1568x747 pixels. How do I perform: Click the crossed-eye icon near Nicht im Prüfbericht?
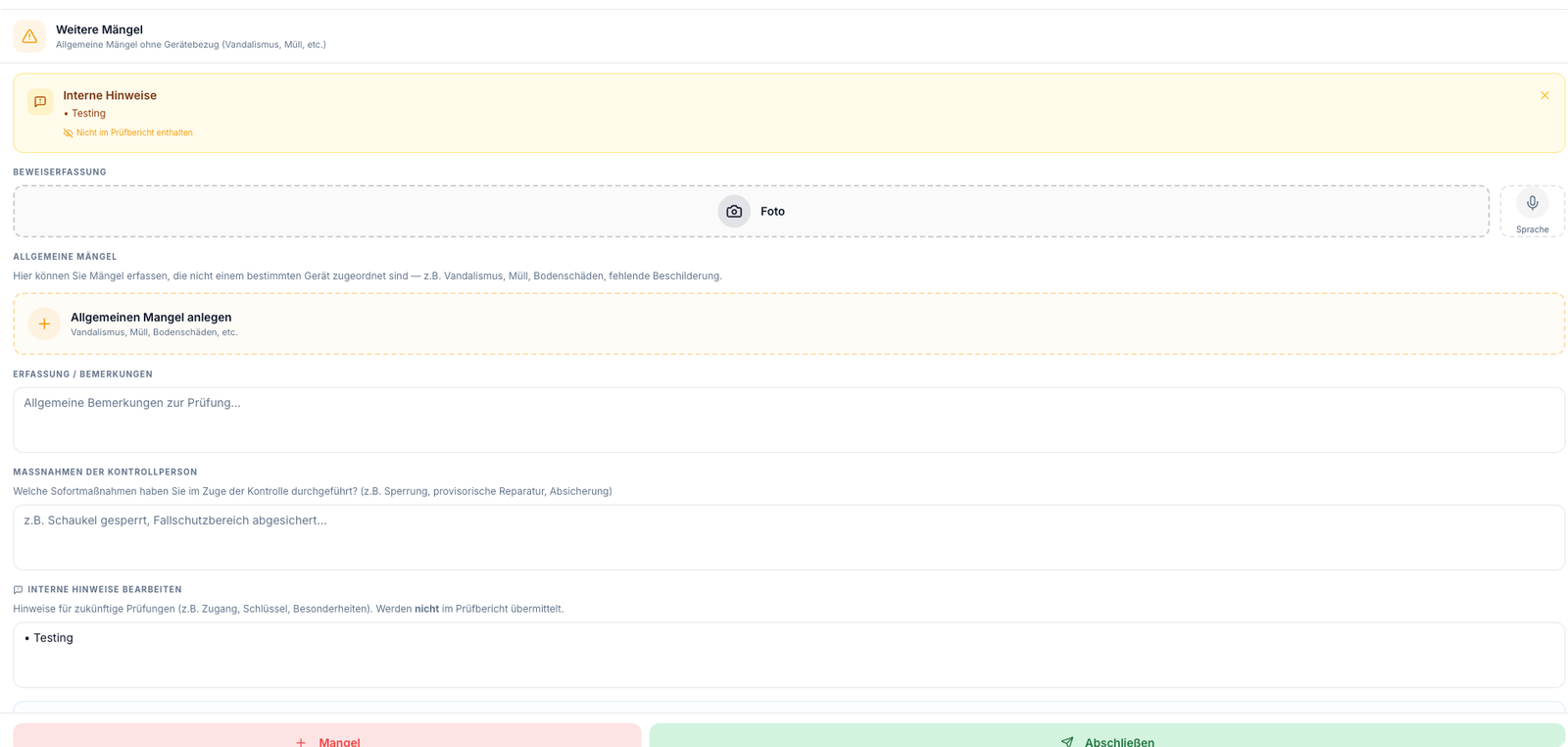coord(69,133)
